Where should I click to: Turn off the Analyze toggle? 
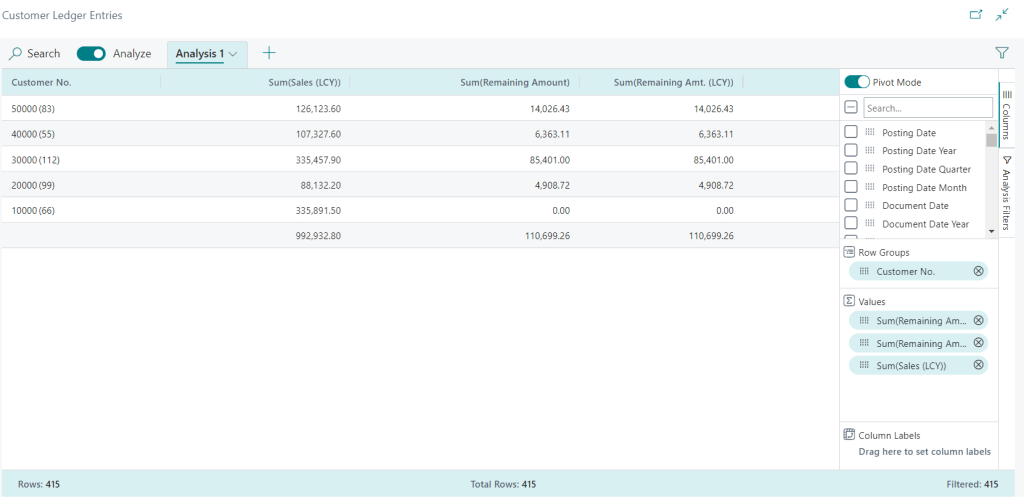click(x=91, y=53)
